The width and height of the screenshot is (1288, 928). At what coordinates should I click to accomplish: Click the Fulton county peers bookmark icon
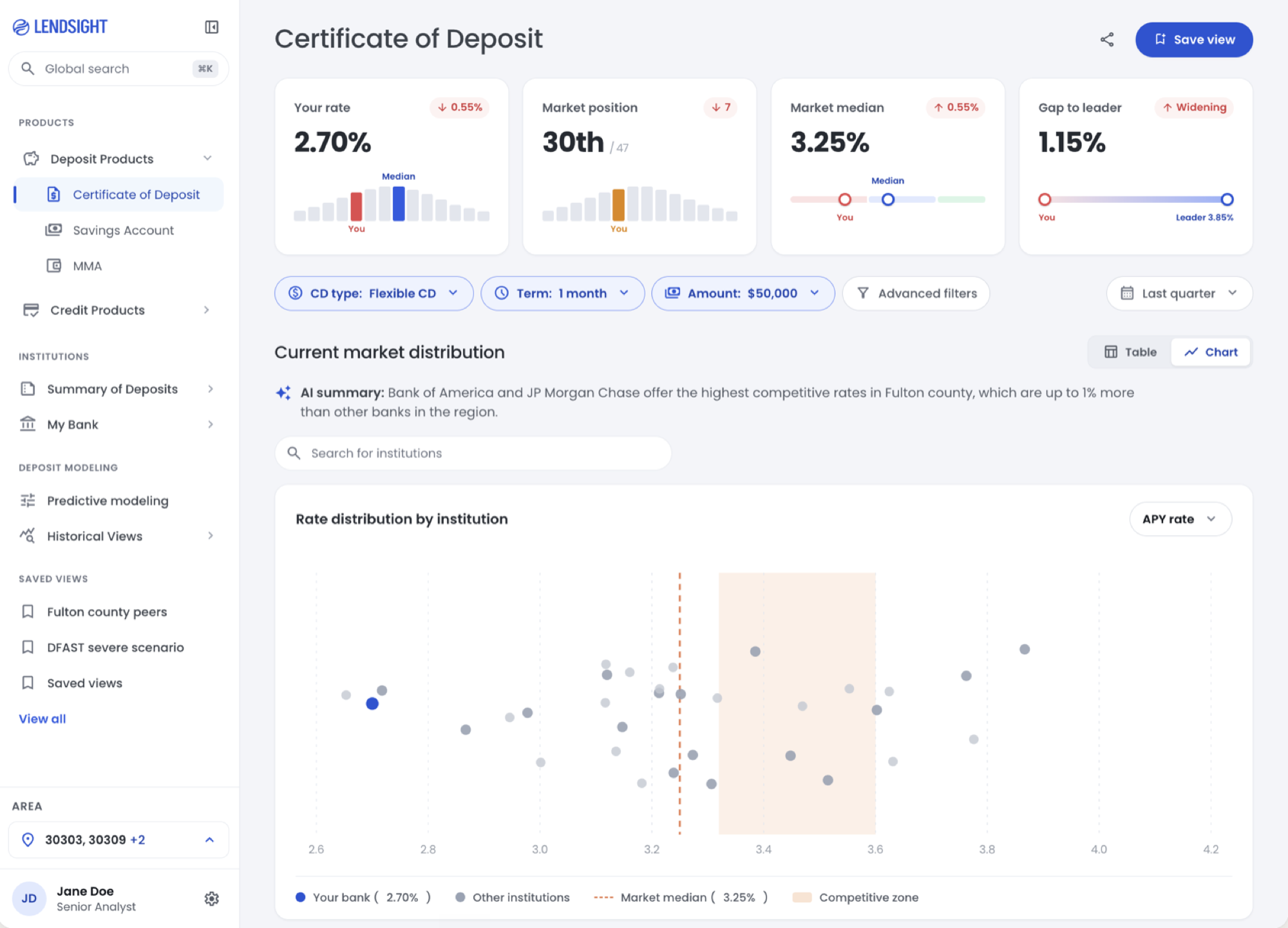tap(28, 611)
